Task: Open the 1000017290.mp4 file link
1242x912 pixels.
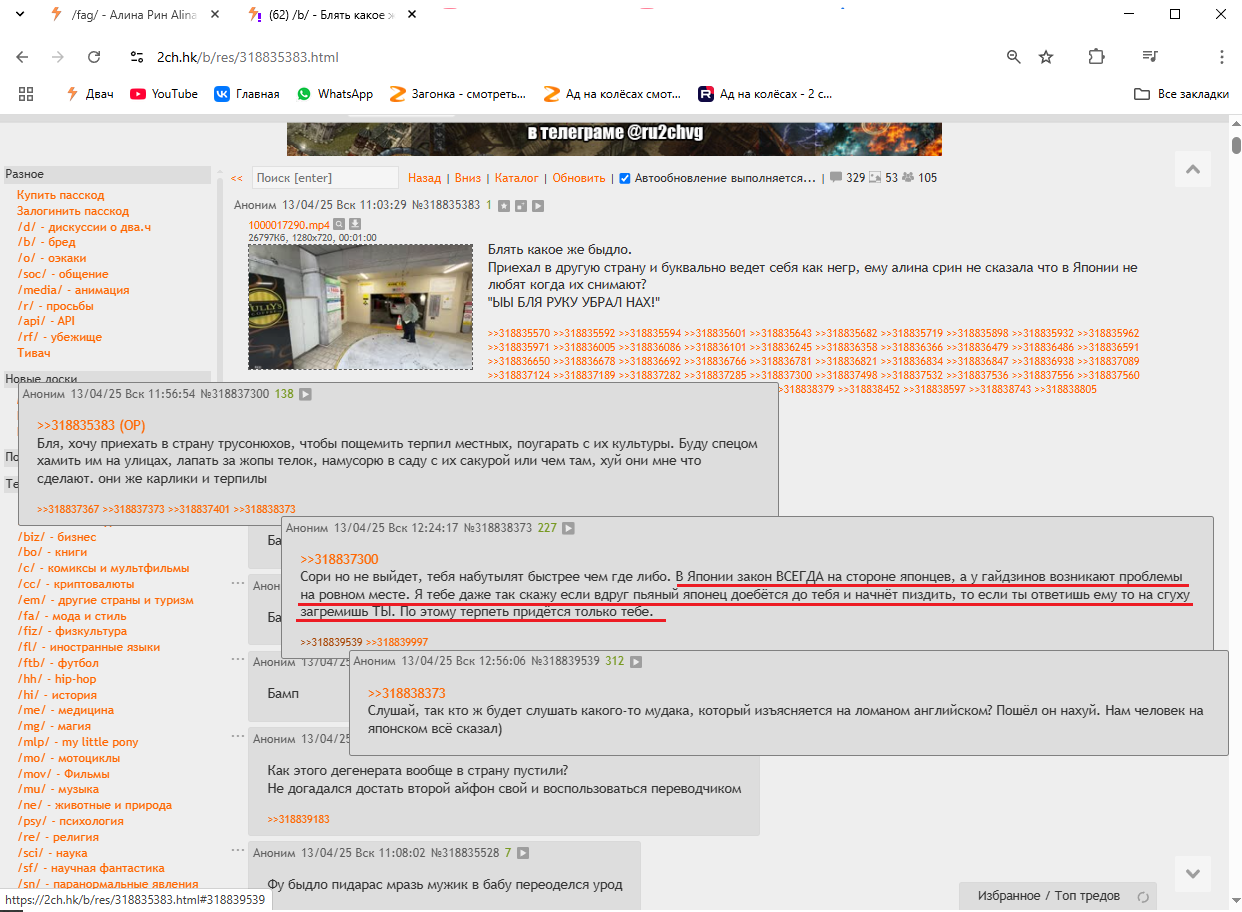Action: tap(289, 225)
